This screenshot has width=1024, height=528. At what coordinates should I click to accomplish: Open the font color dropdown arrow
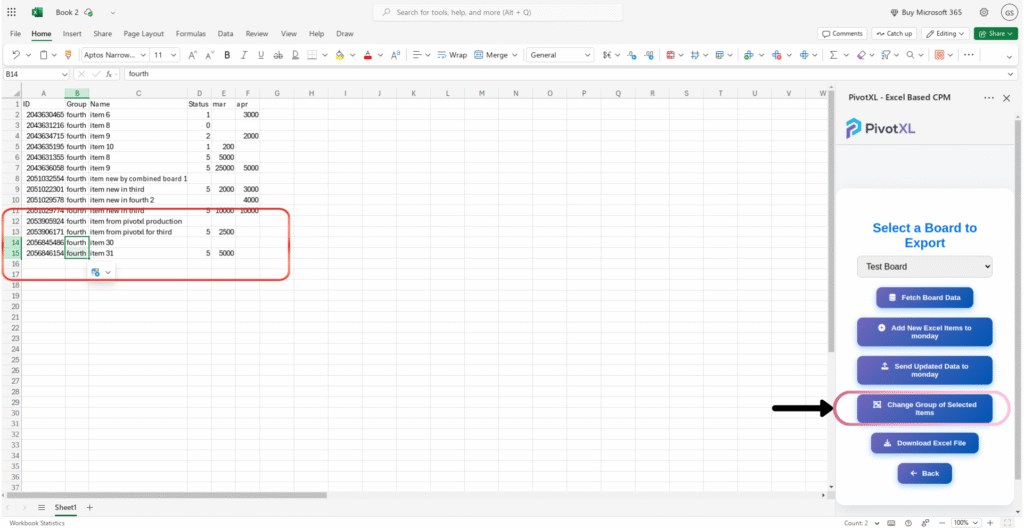click(x=379, y=55)
